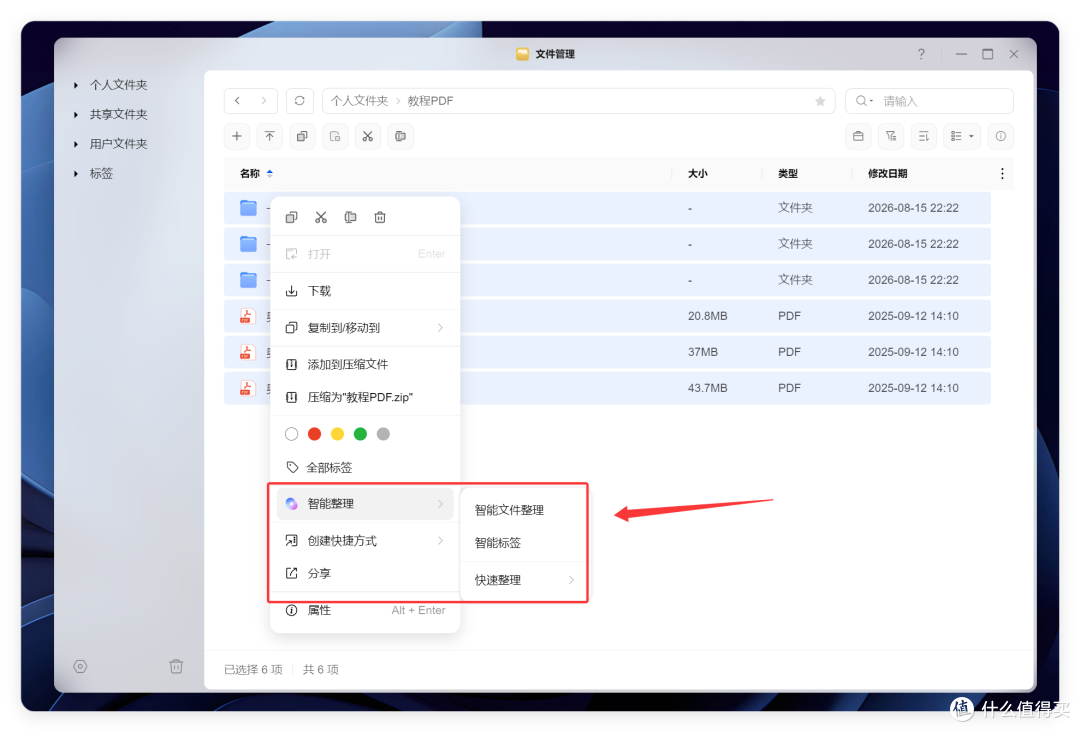The width and height of the screenshot is (1080, 732).
Task: Open the sort order toolbar icon
Action: point(924,136)
